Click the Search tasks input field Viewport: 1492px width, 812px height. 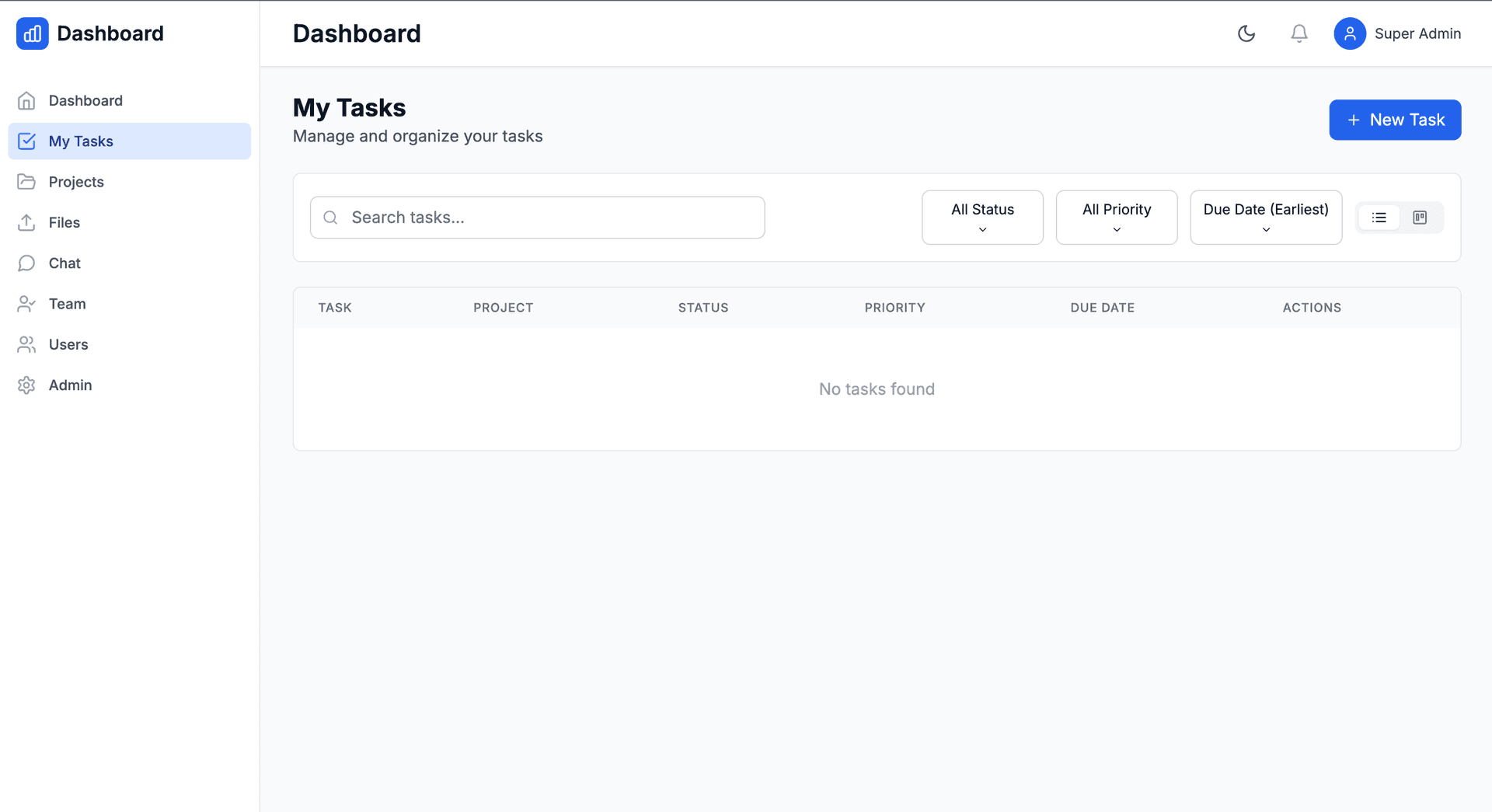(537, 218)
